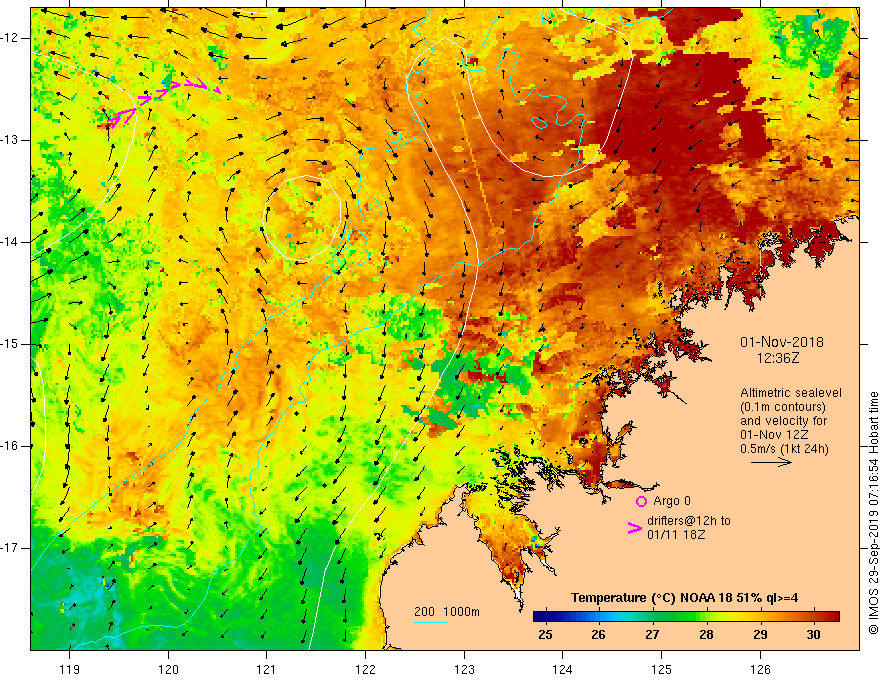Screen dimensions: 880x680
Task: Click the longitude axis label '126'
Action: click(760, 669)
